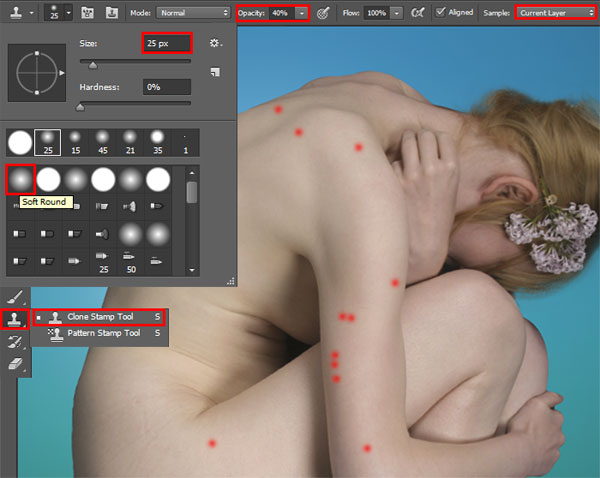
Task: Select the Brush tool in toolbox
Action: [x=15, y=297]
